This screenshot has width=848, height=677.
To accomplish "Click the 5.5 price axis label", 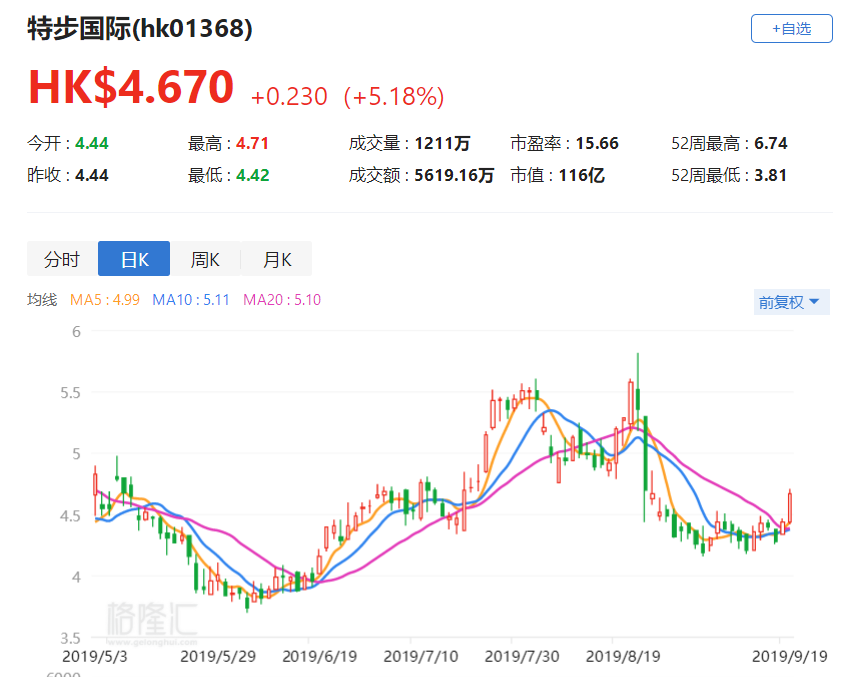I will click(x=70, y=393).
